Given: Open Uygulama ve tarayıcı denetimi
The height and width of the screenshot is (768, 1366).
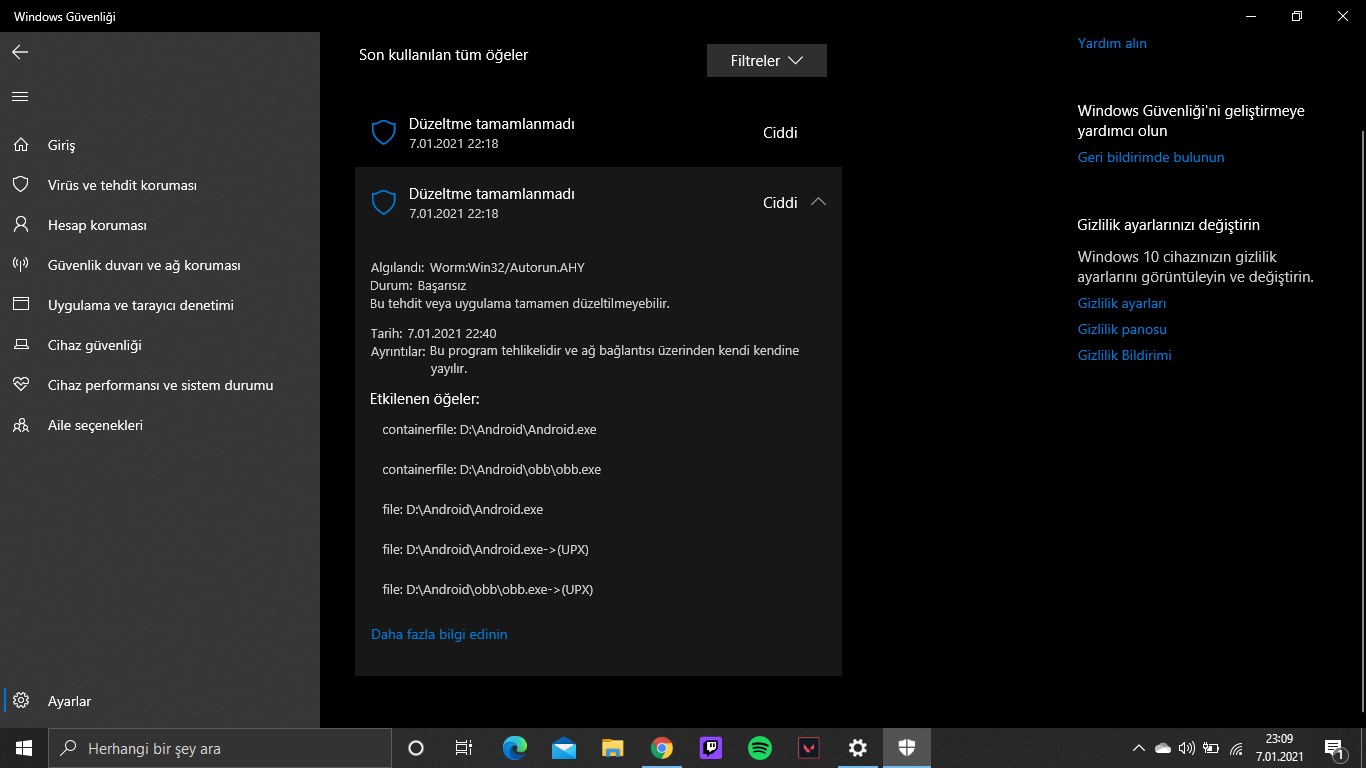Looking at the screenshot, I should click(160, 305).
